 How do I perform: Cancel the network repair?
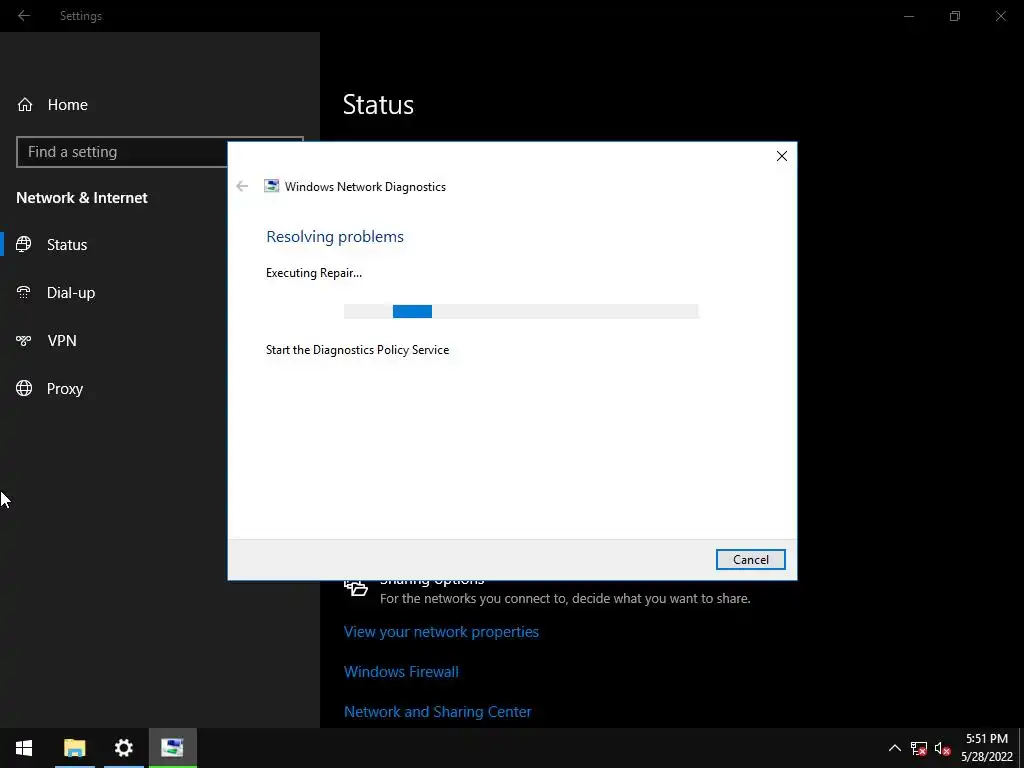click(750, 560)
